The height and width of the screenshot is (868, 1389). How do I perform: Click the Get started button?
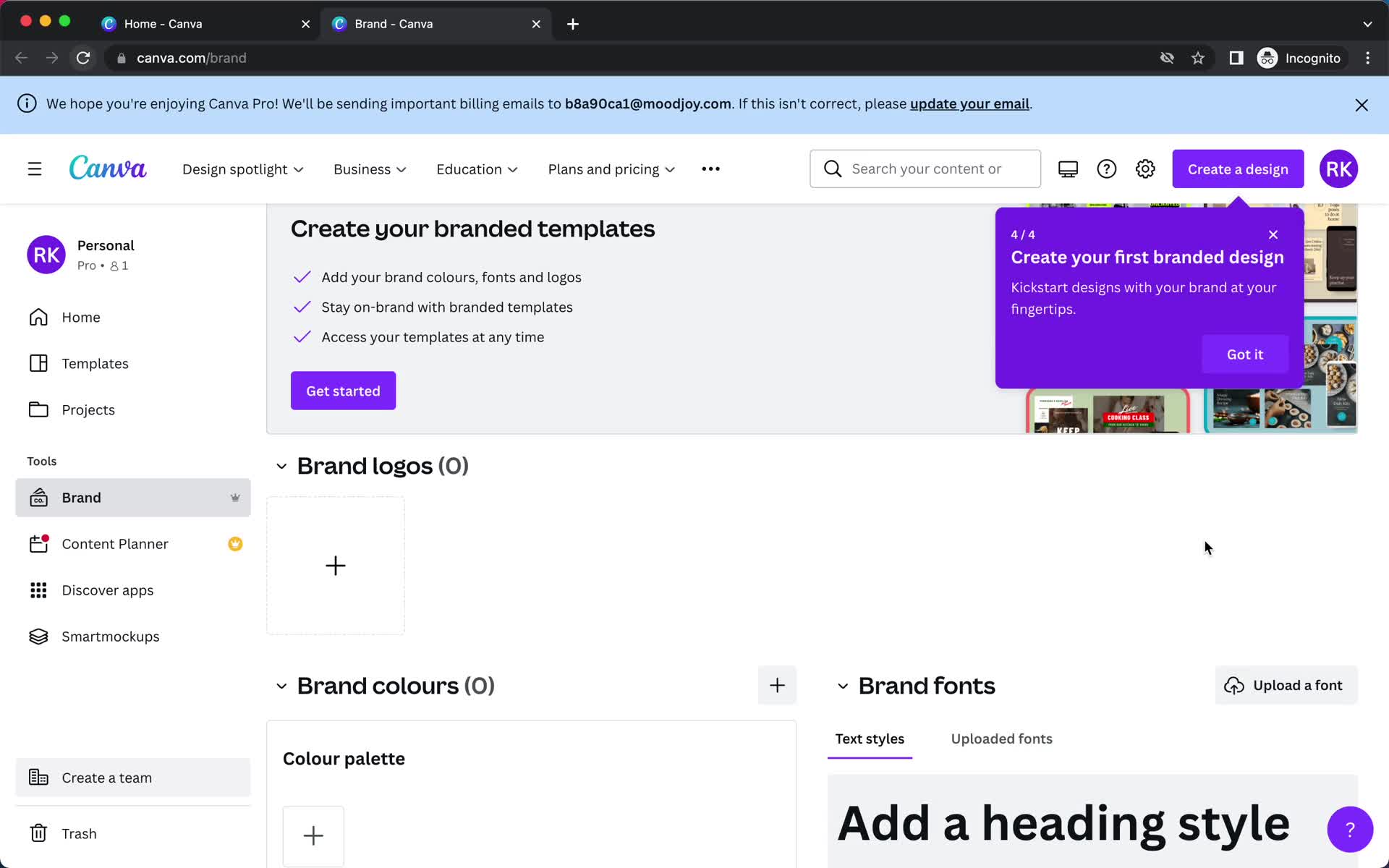[x=343, y=391]
